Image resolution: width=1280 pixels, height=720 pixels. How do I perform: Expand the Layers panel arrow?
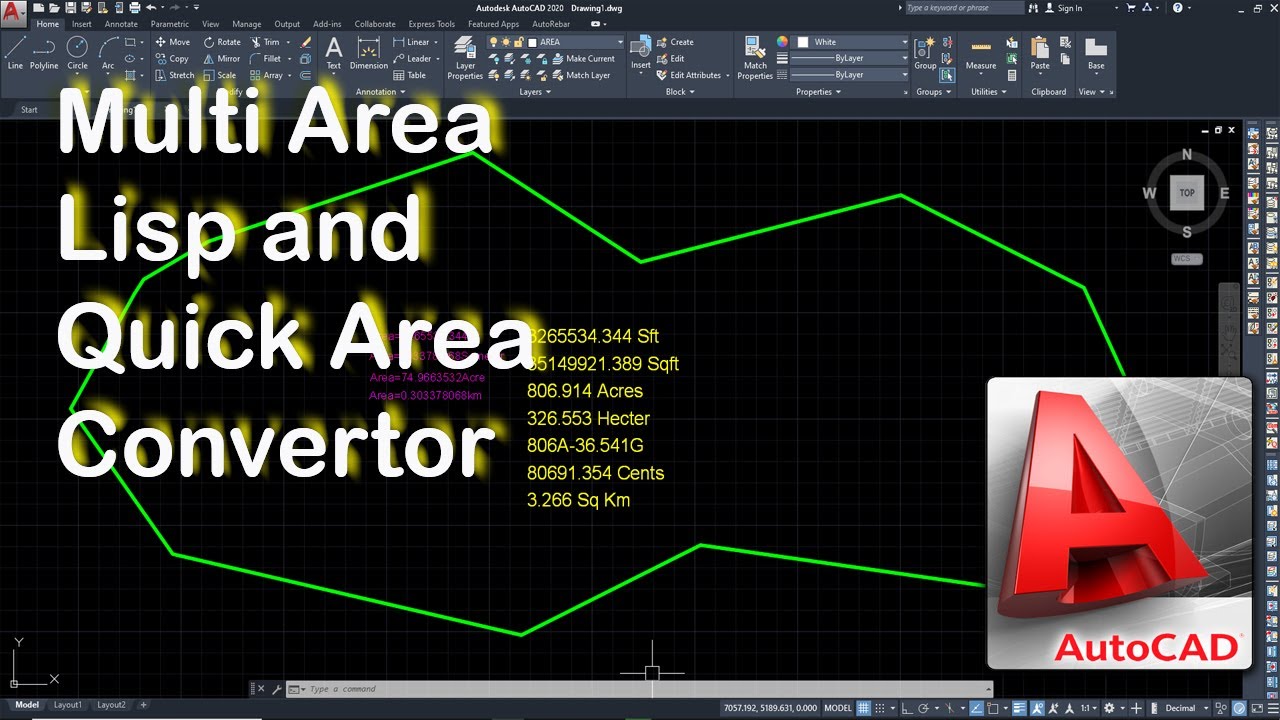click(548, 92)
